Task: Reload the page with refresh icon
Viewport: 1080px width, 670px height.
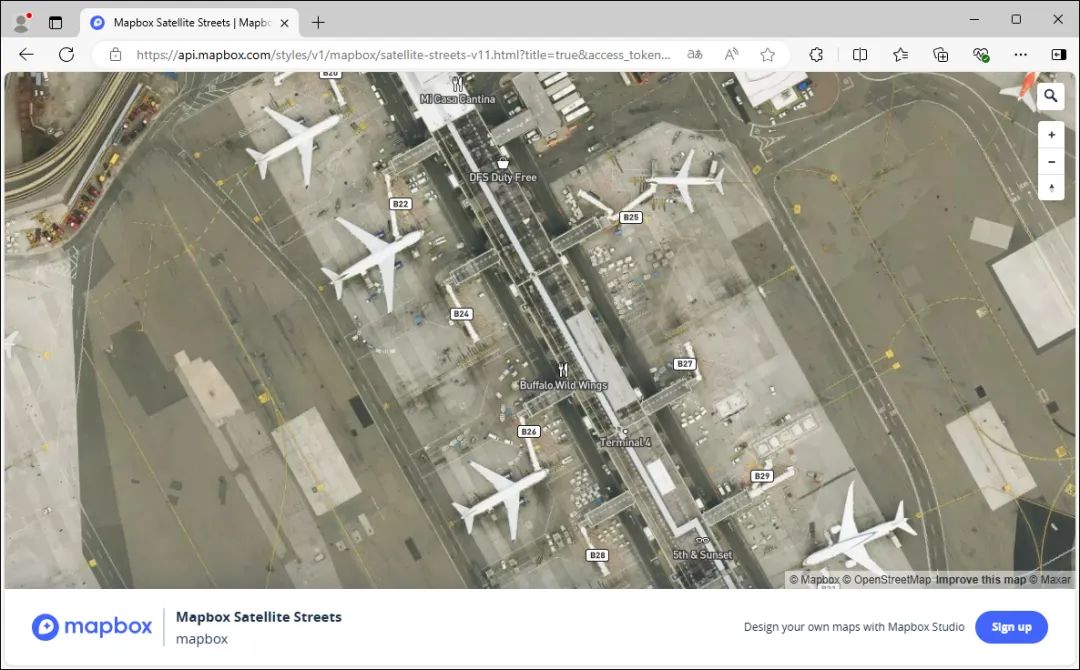Action: [66, 54]
